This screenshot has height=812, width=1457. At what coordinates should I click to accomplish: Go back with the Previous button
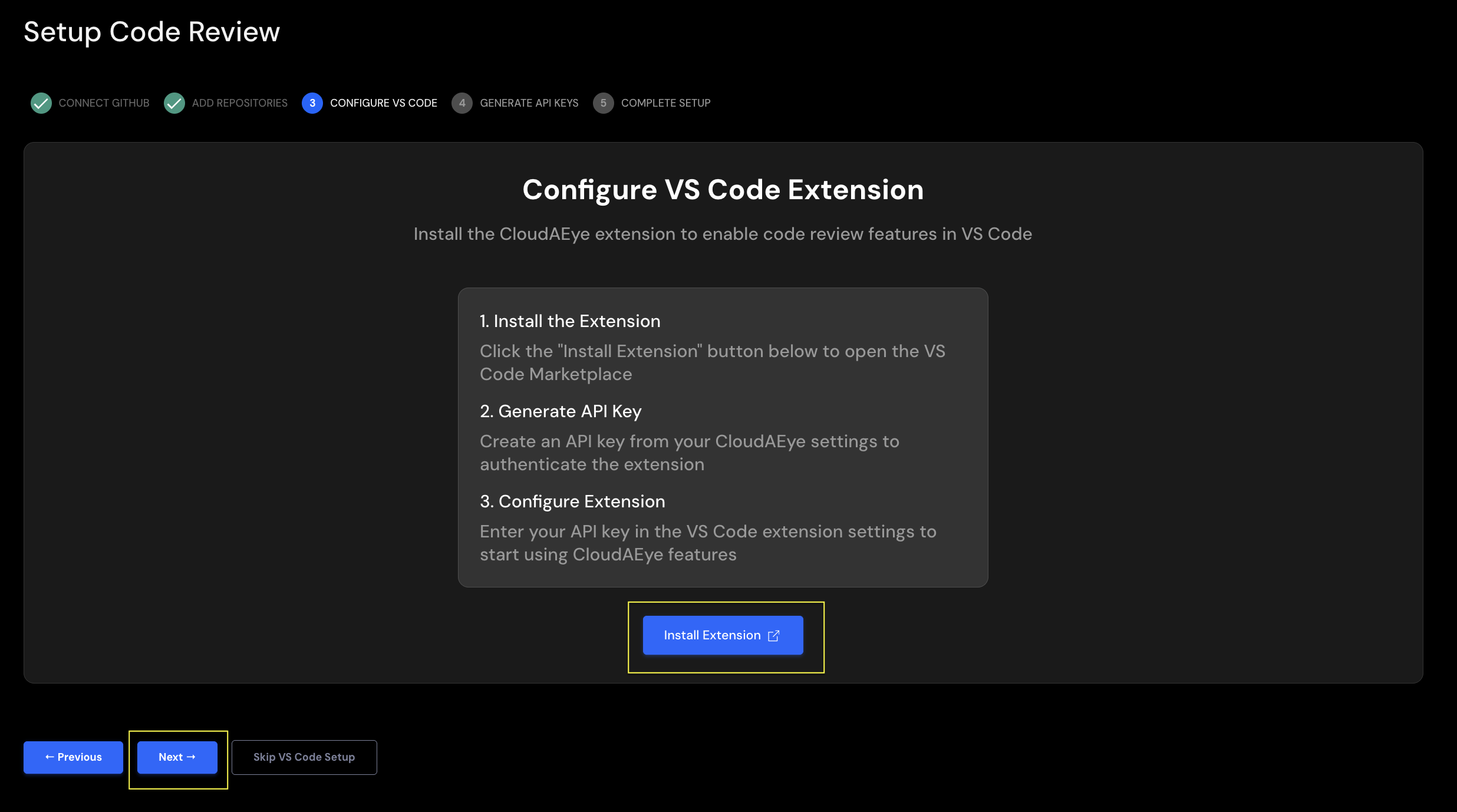pos(73,757)
